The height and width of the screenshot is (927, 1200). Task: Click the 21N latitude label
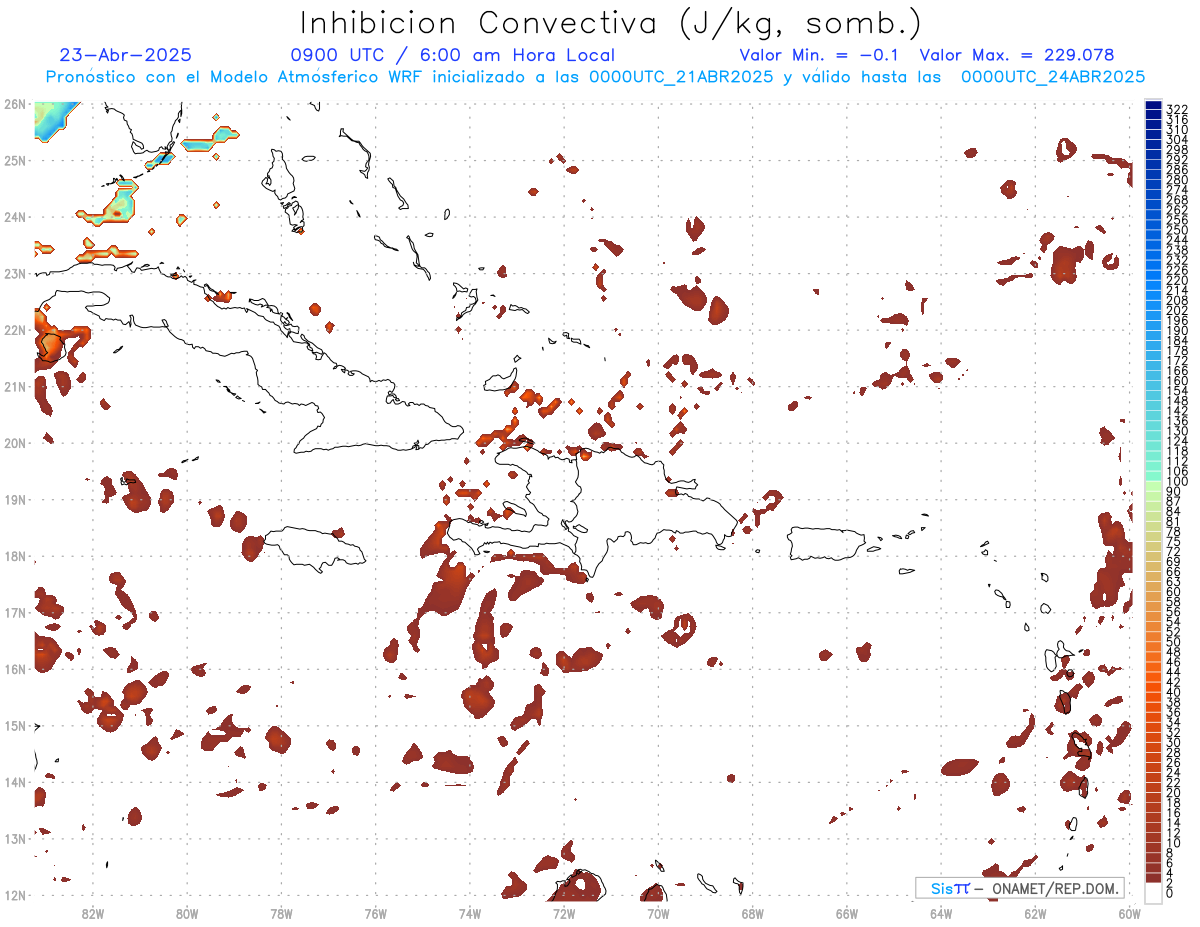(14, 386)
